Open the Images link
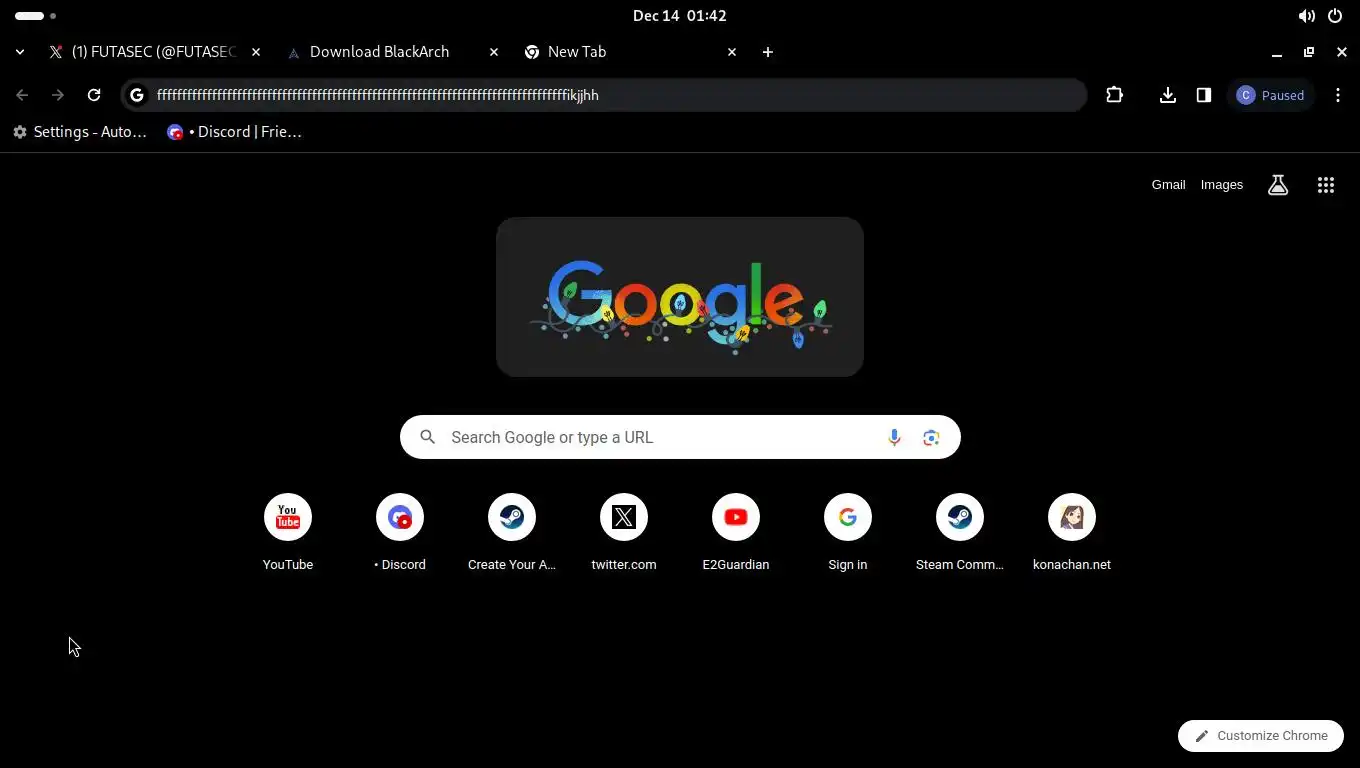The image size is (1360, 768). pos(1222,185)
